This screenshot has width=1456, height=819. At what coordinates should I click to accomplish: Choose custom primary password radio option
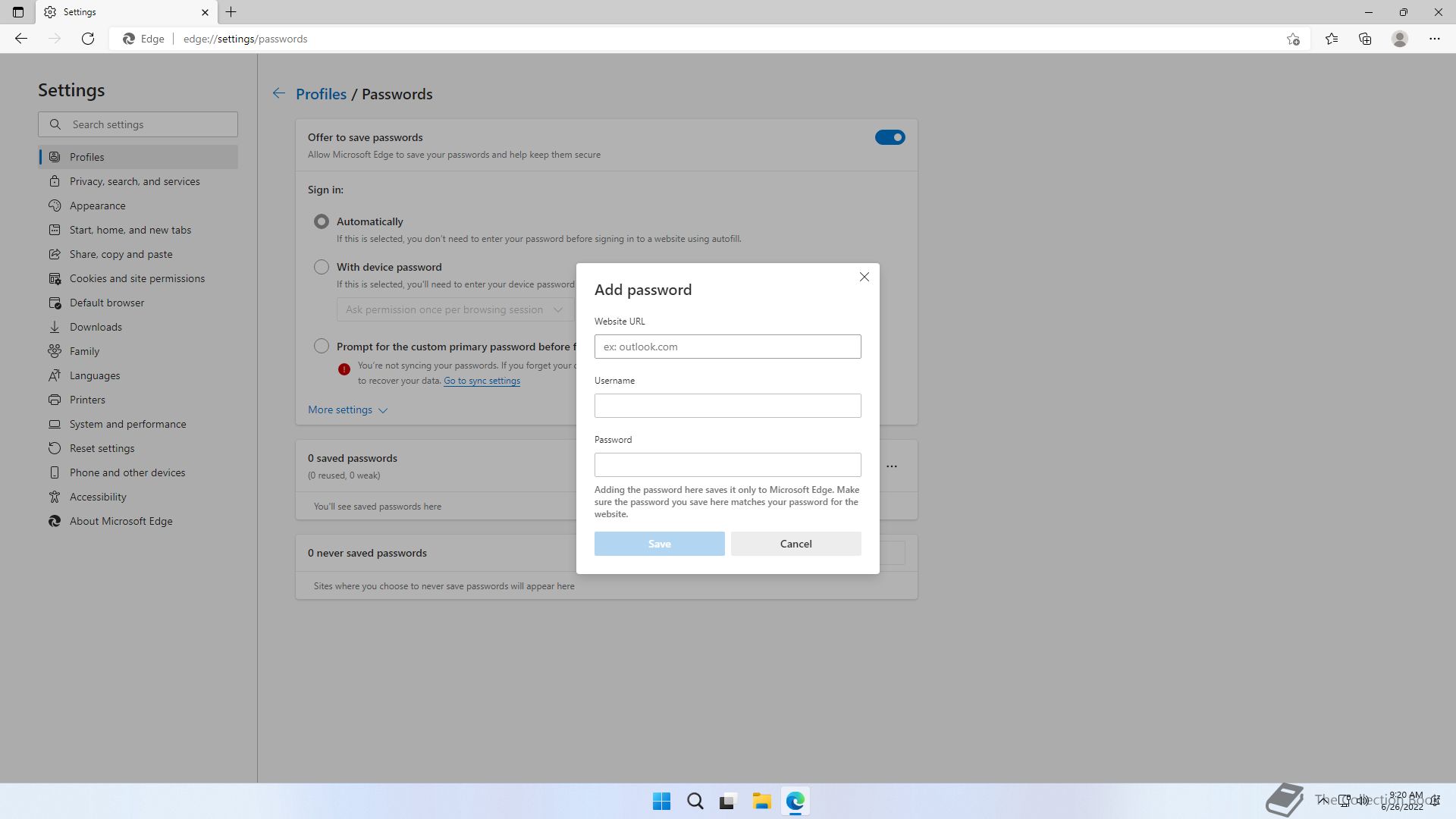[x=322, y=347]
